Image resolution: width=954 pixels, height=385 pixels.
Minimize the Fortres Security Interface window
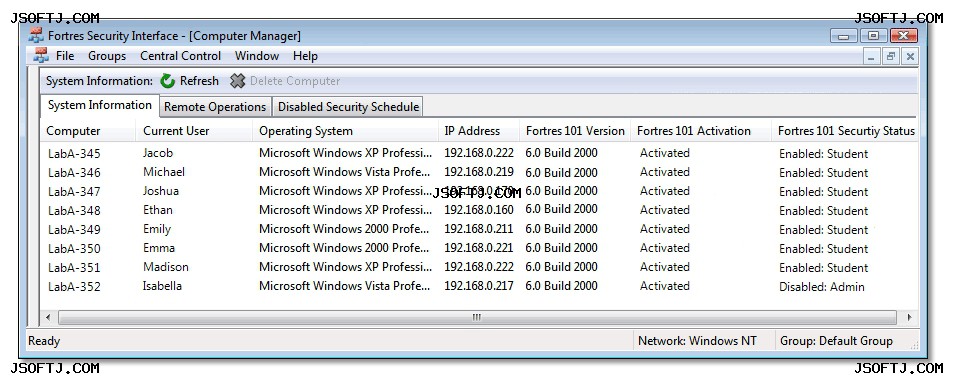tap(843, 36)
